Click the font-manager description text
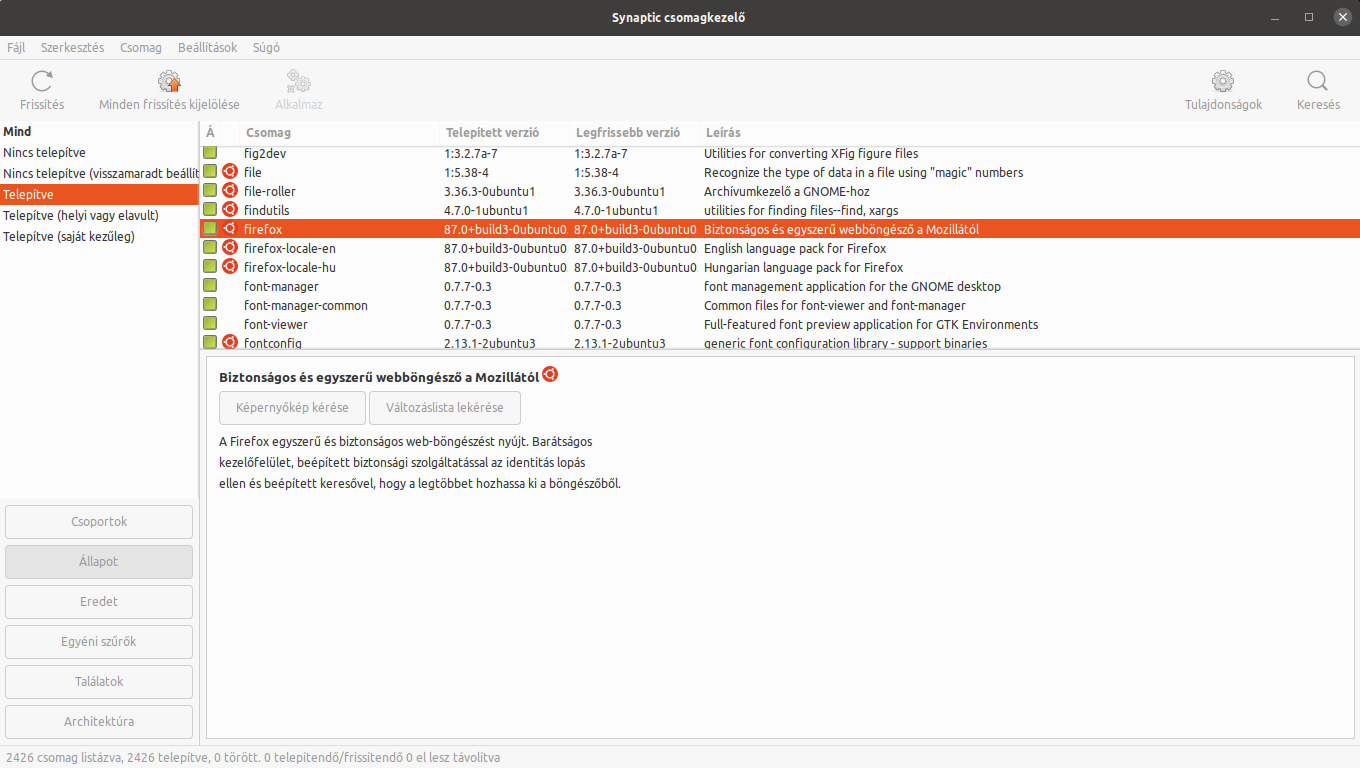 [852, 286]
